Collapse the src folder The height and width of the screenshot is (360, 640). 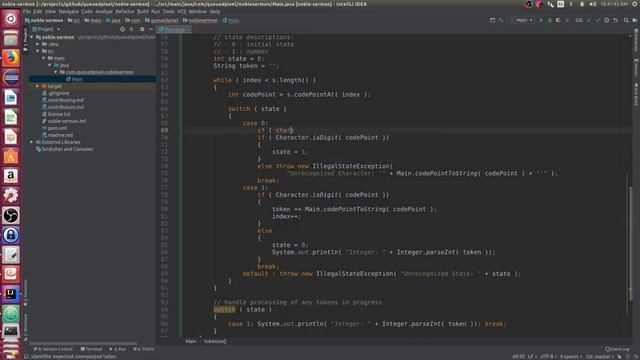pos(38,51)
